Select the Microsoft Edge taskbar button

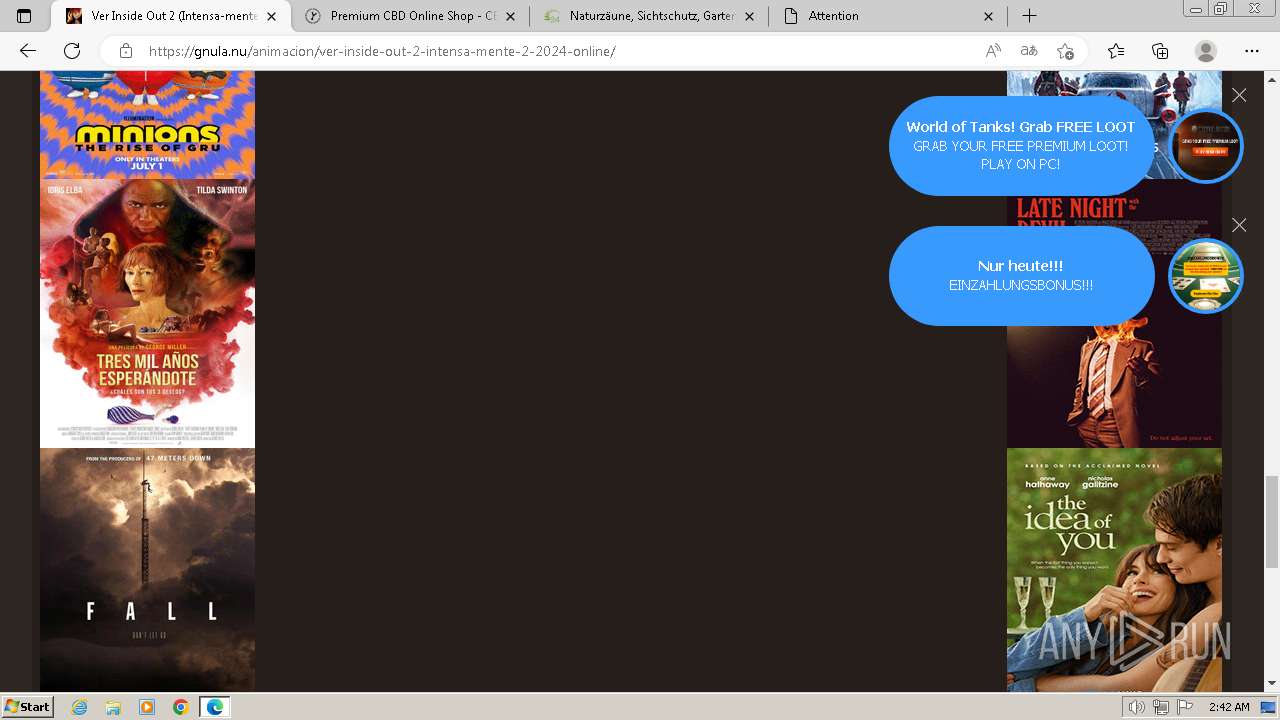pyautogui.click(x=215, y=707)
